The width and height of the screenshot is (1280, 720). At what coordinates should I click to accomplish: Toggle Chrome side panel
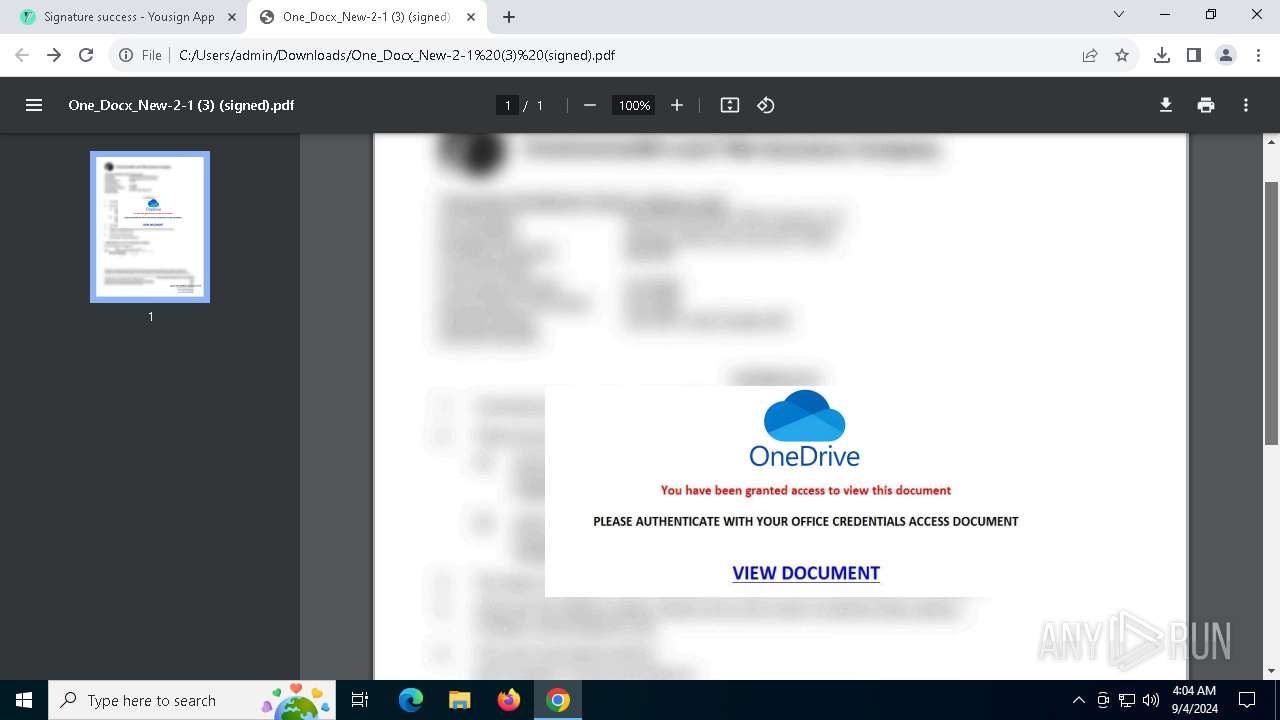click(1194, 55)
